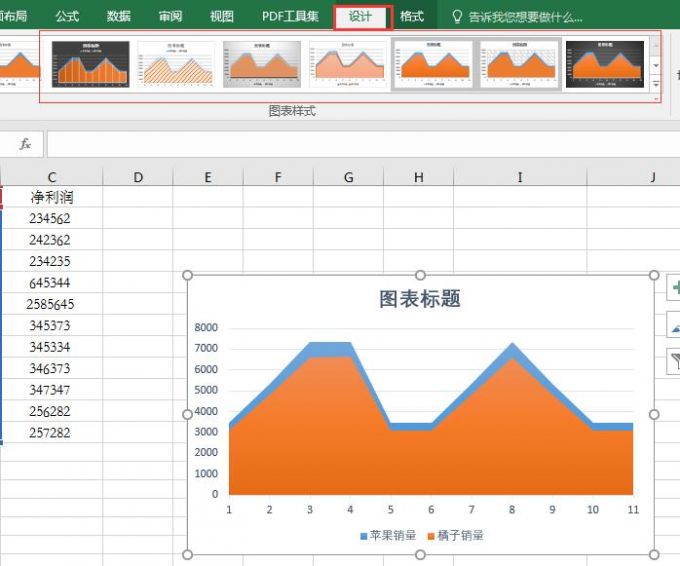Select cell containing 345334

52,347
